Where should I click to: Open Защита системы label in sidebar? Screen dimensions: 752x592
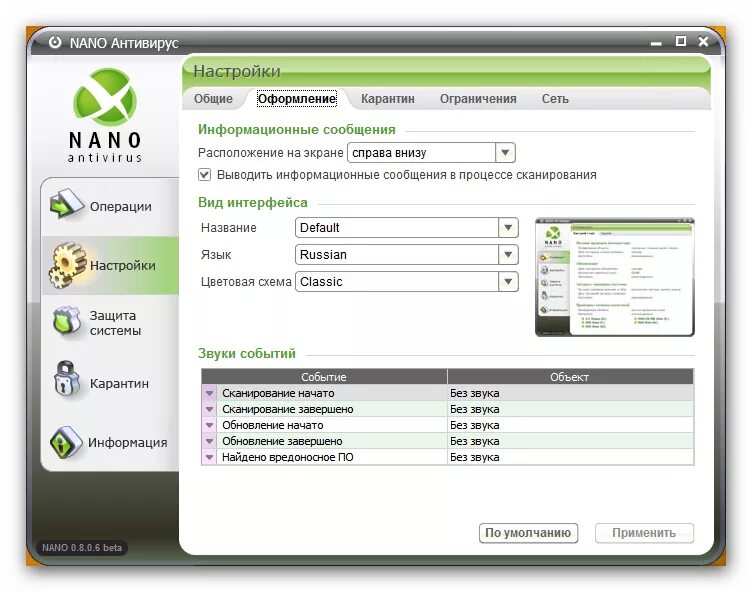[x=115, y=323]
